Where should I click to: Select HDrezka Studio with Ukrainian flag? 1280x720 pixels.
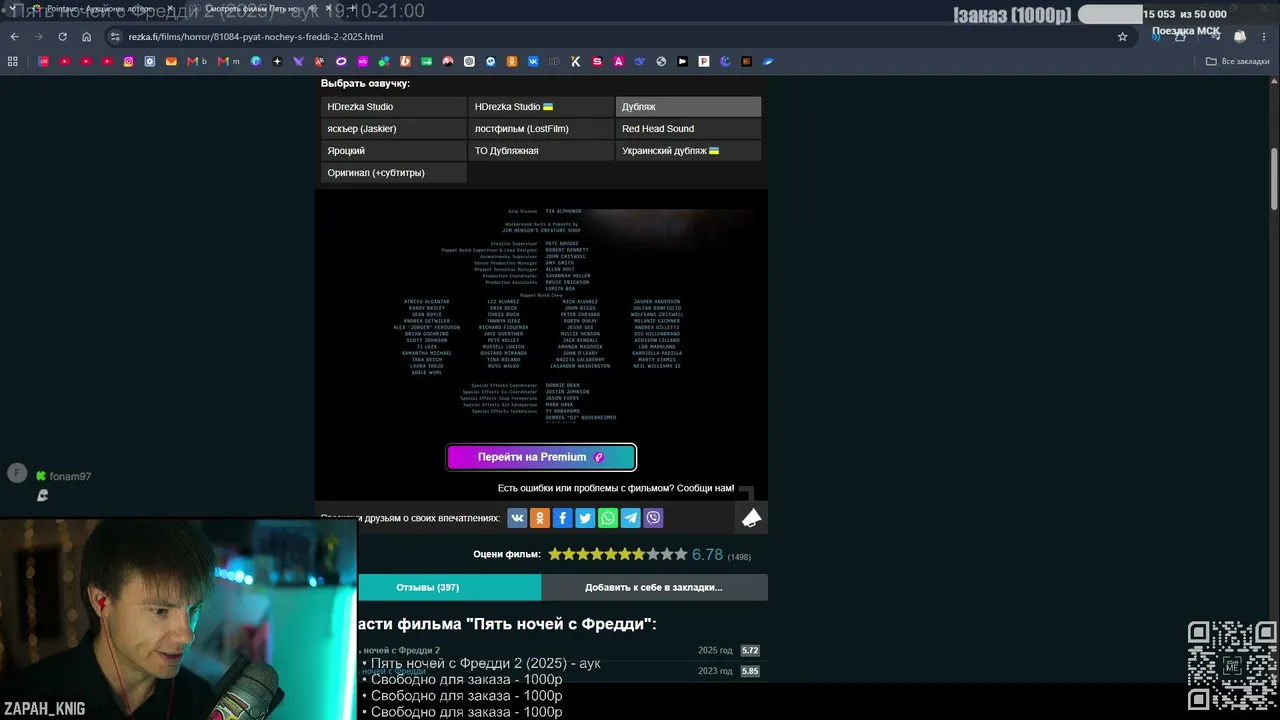541,107
